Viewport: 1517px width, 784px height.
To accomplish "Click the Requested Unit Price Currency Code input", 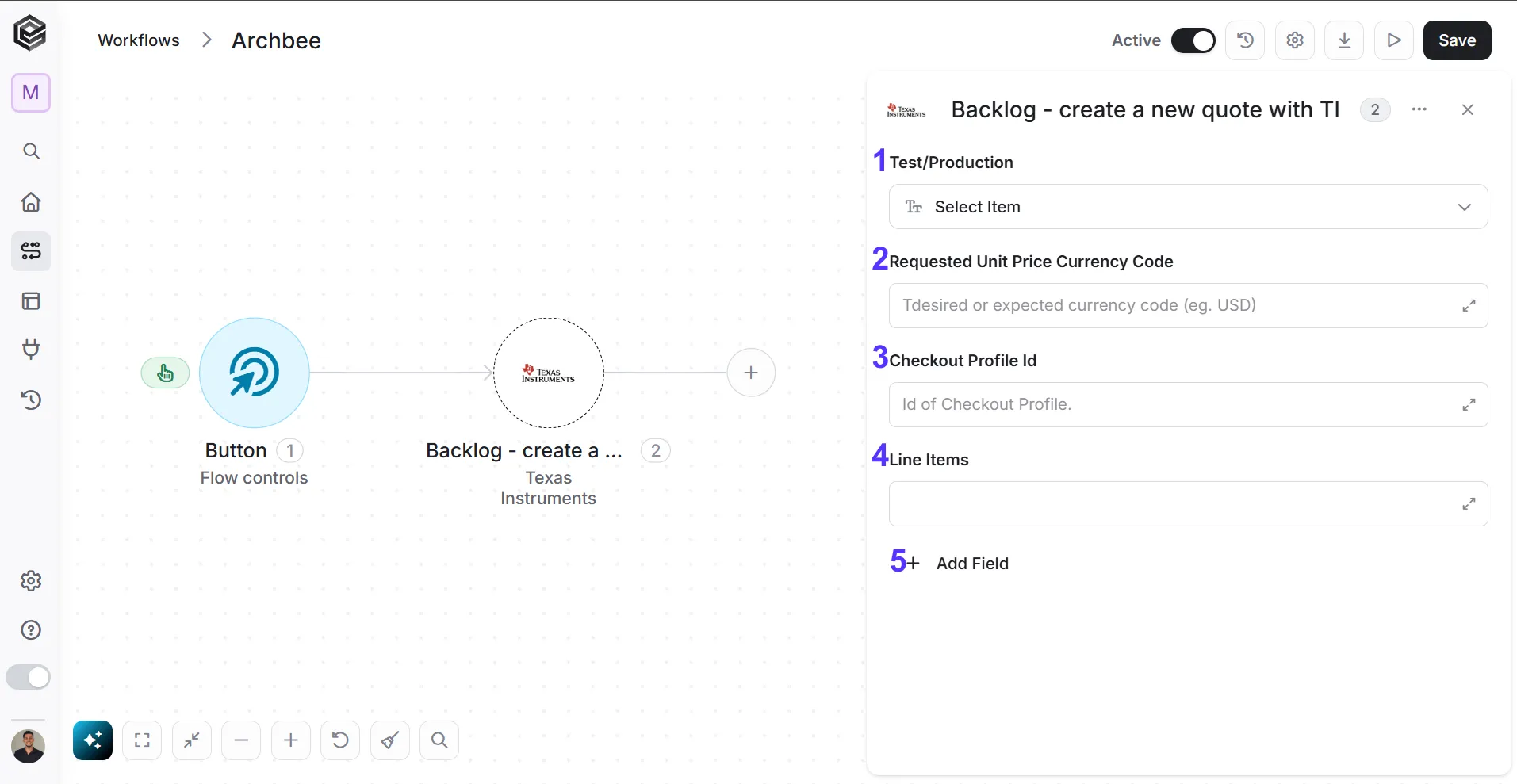I will [1188, 306].
